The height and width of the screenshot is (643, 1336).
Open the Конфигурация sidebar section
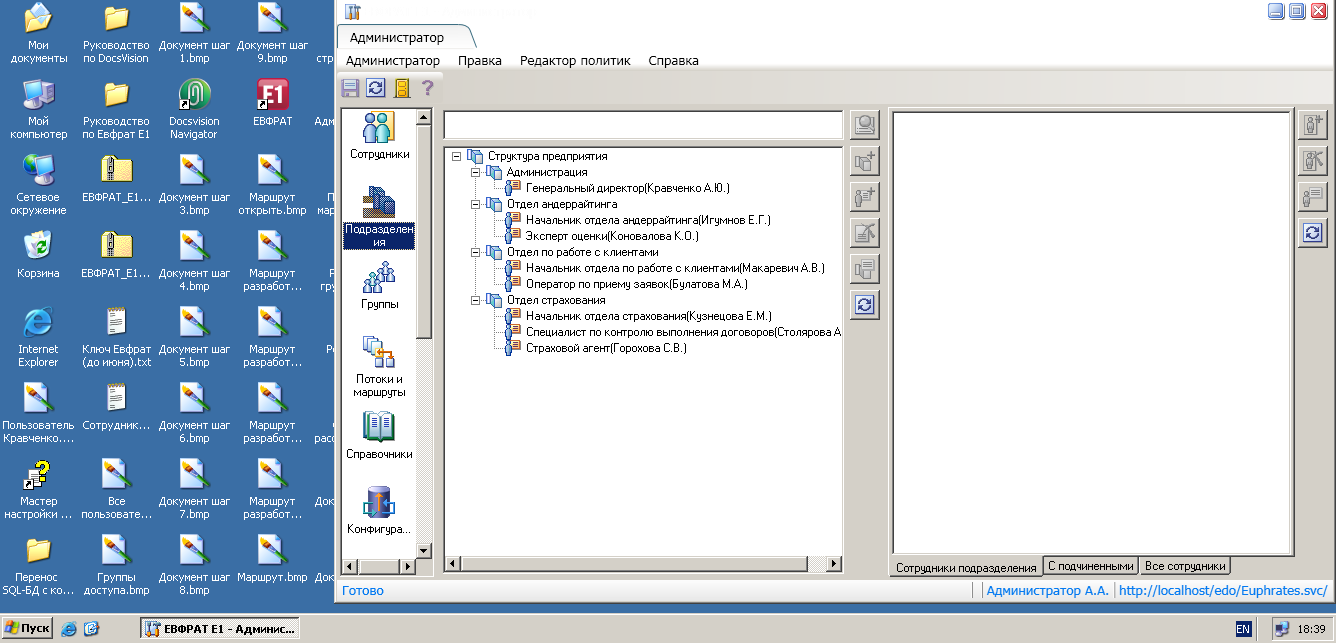point(379,510)
